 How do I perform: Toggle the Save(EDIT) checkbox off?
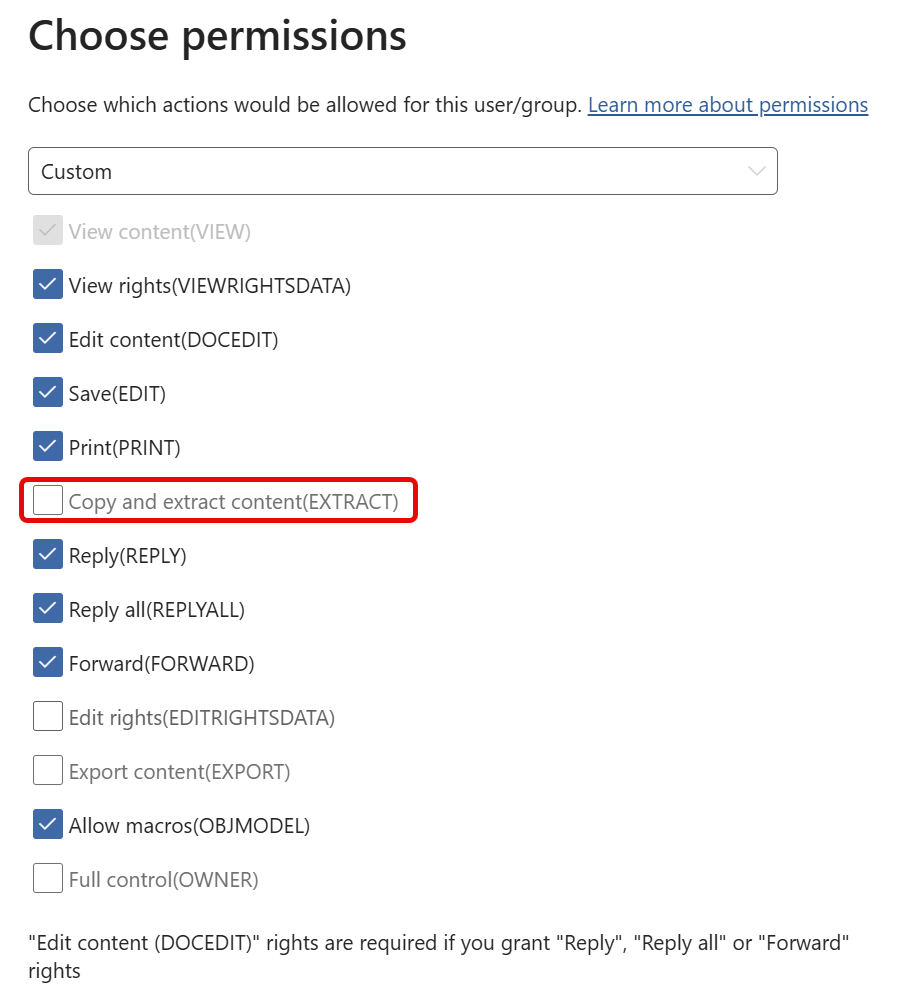tap(47, 392)
